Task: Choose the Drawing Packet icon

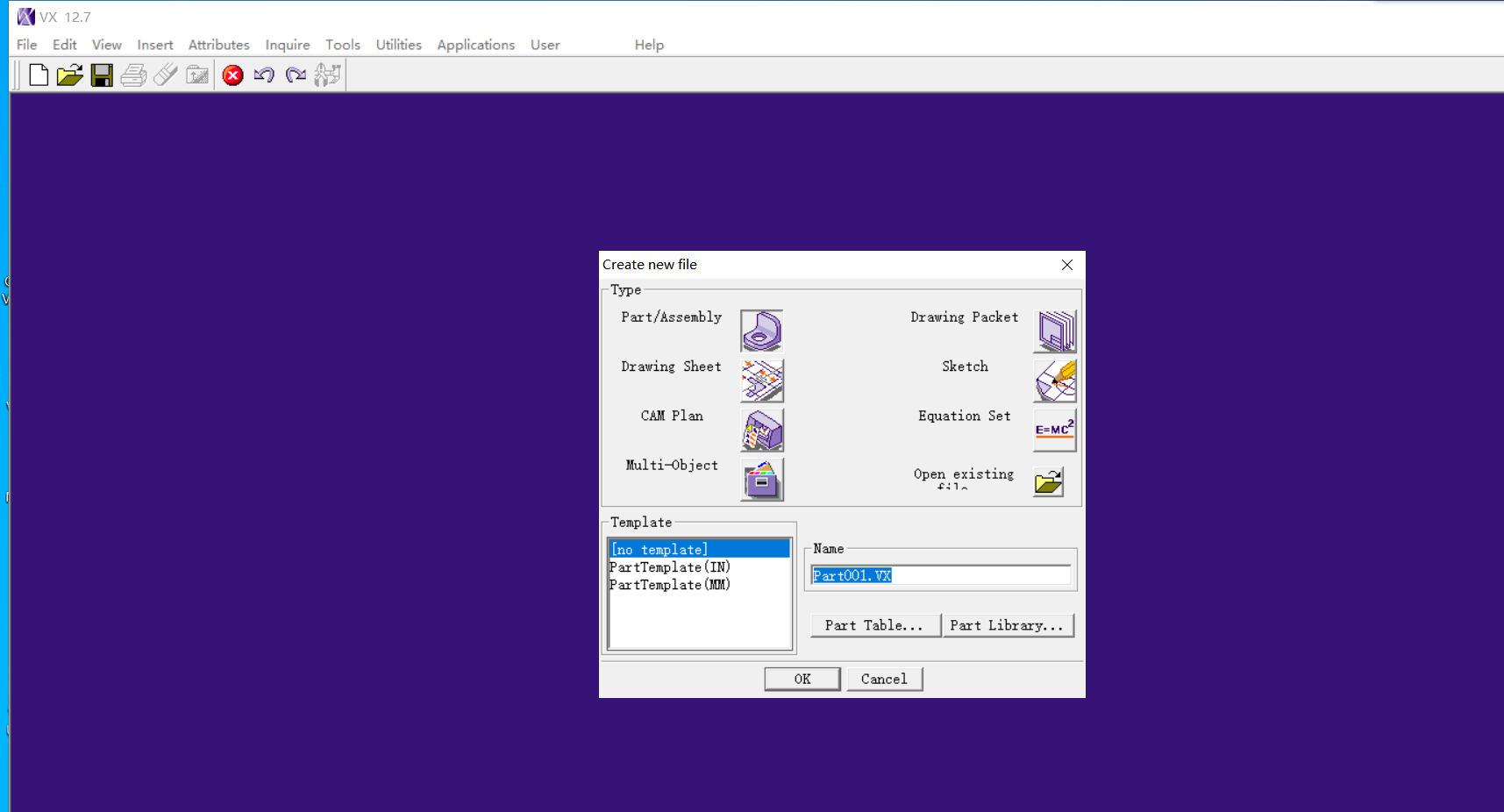Action: pyautogui.click(x=1055, y=331)
